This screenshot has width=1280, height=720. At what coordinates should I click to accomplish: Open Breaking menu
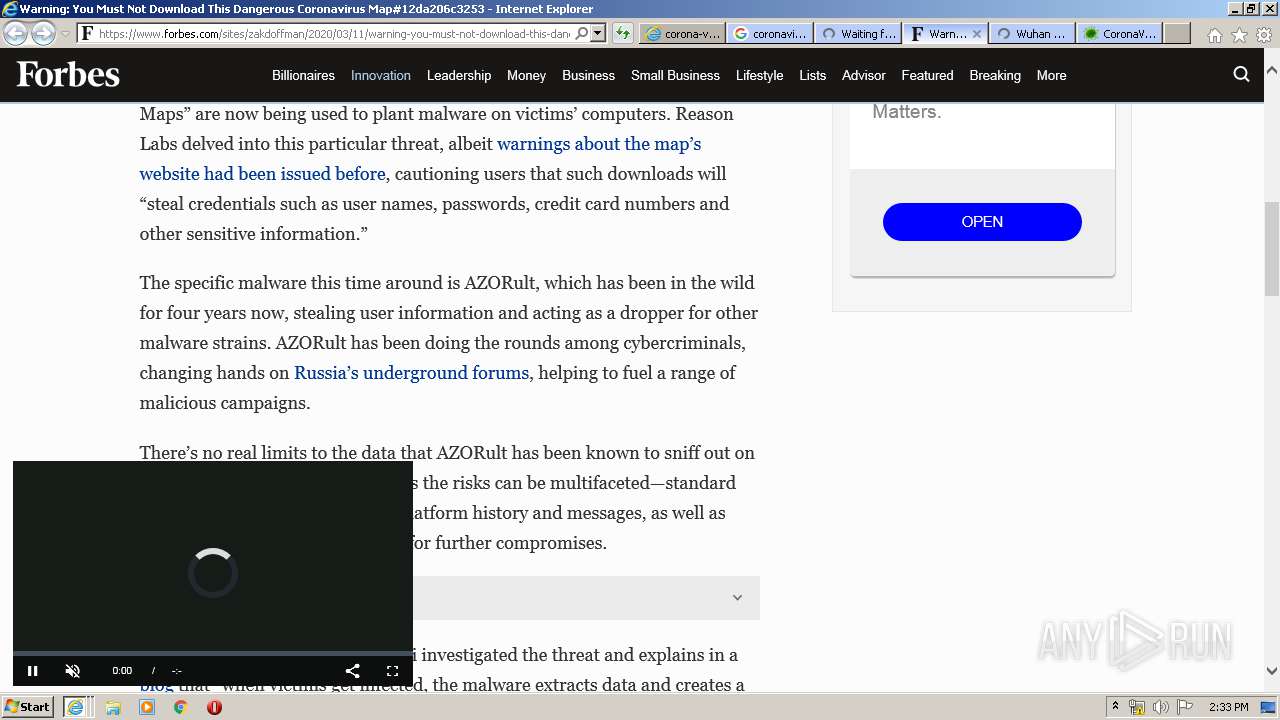995,75
